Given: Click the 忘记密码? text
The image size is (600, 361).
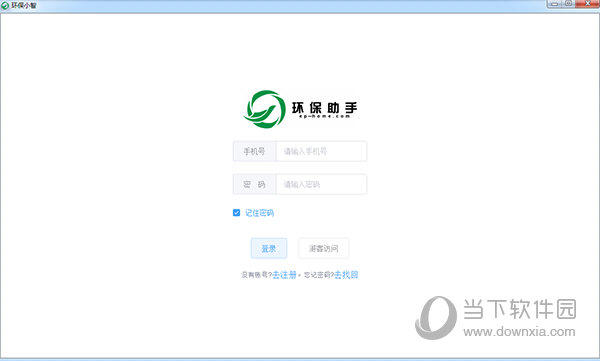Looking at the screenshot, I should (x=319, y=275).
